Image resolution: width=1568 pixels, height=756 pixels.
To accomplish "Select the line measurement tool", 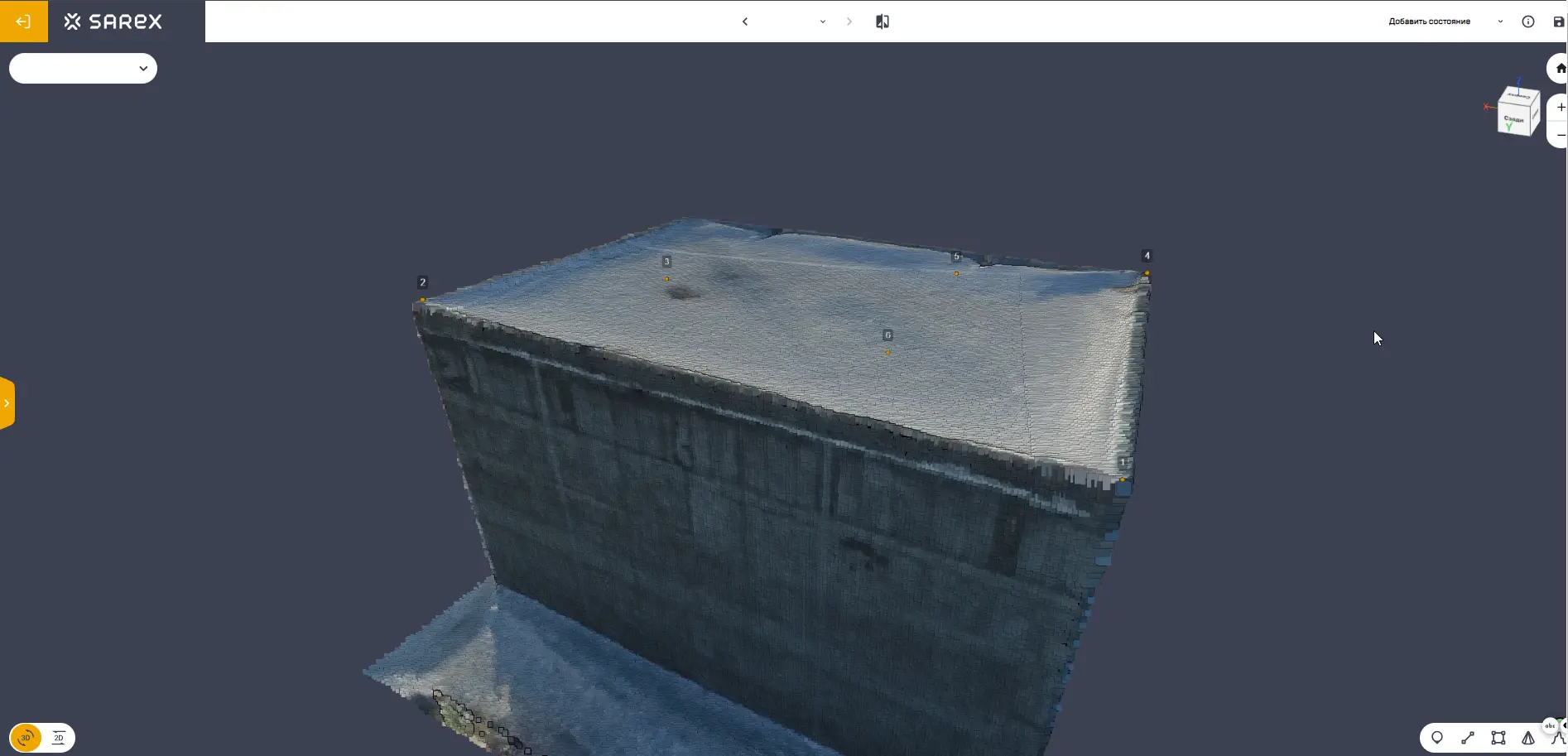I will [x=1468, y=738].
